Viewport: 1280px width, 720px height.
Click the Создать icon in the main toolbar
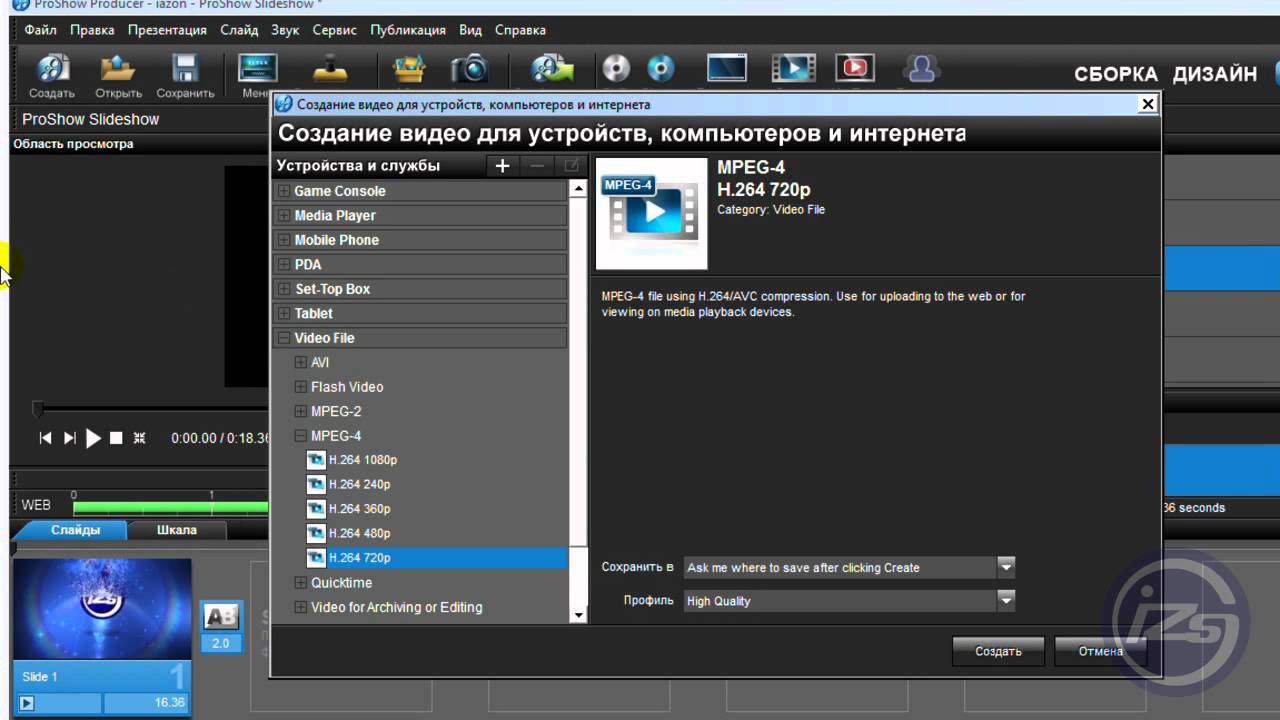click(x=52, y=70)
